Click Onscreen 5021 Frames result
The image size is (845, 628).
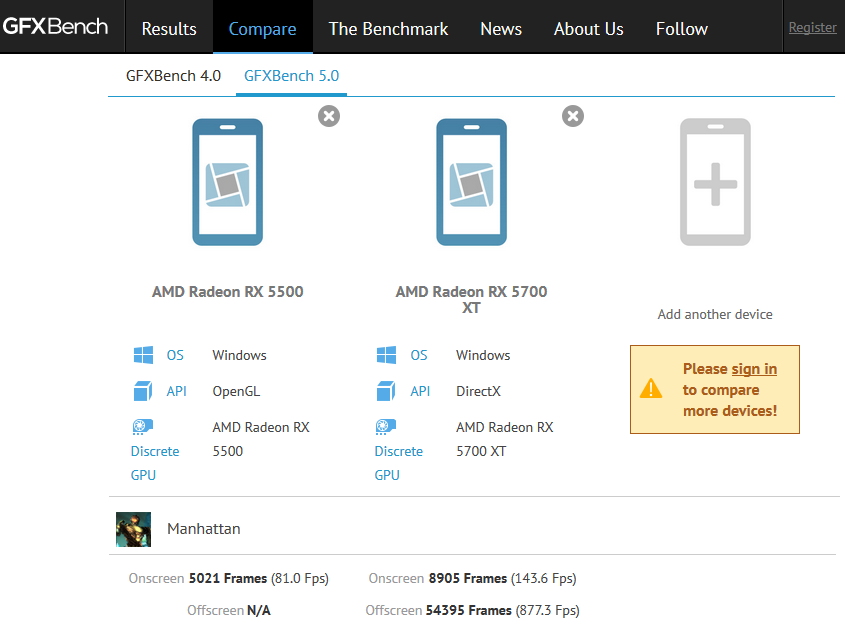pos(228,578)
